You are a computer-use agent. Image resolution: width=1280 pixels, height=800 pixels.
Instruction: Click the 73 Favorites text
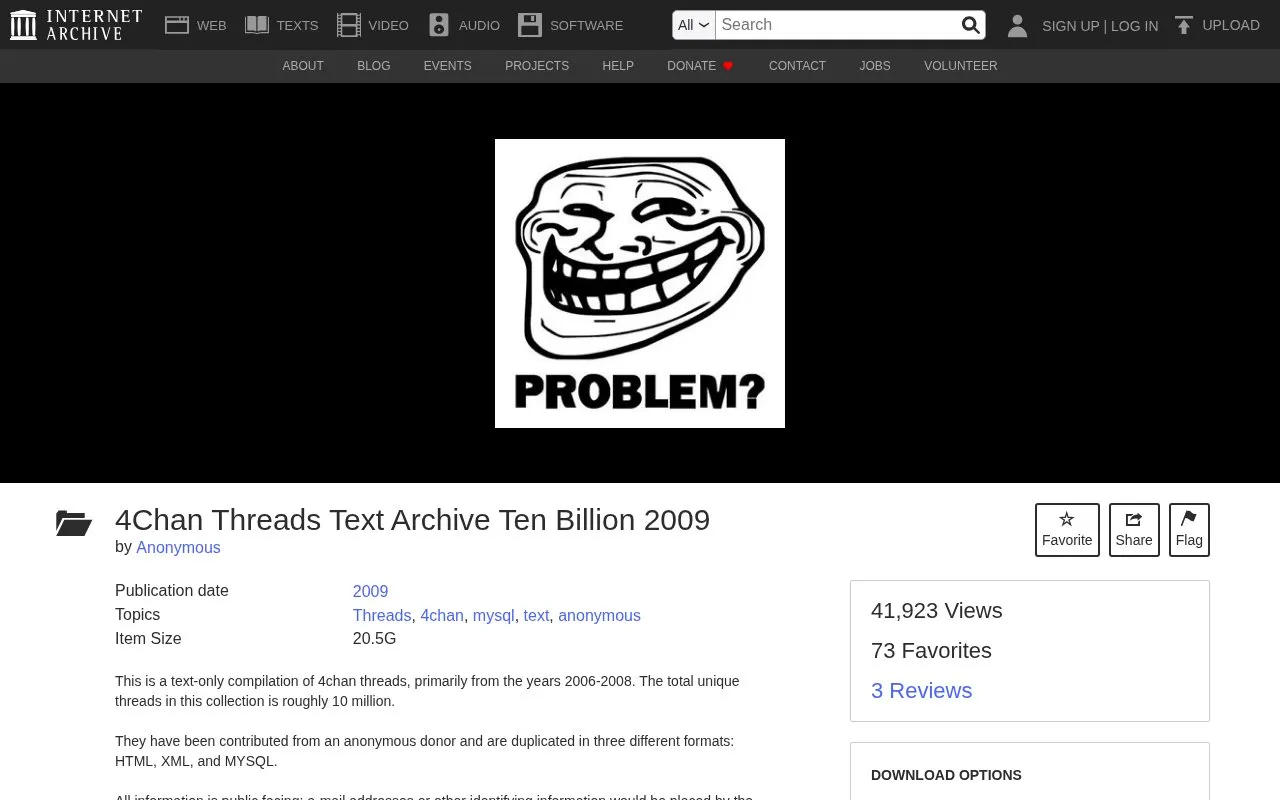pos(931,651)
